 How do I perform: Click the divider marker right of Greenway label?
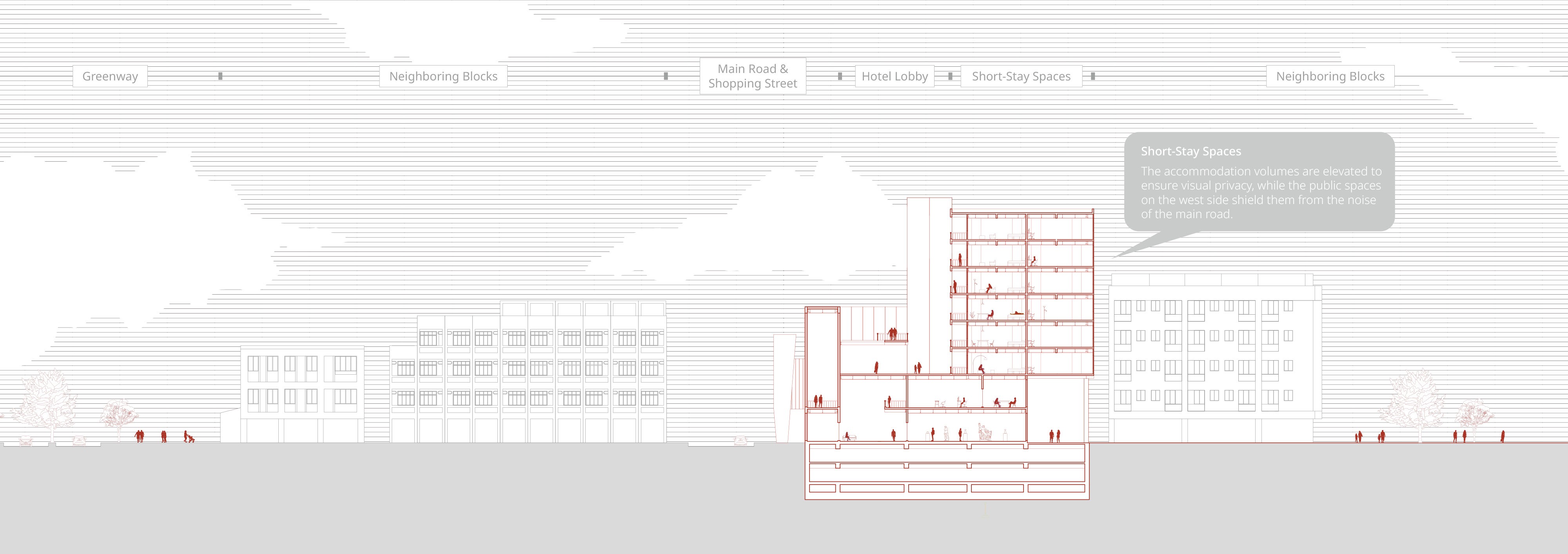tap(220, 76)
